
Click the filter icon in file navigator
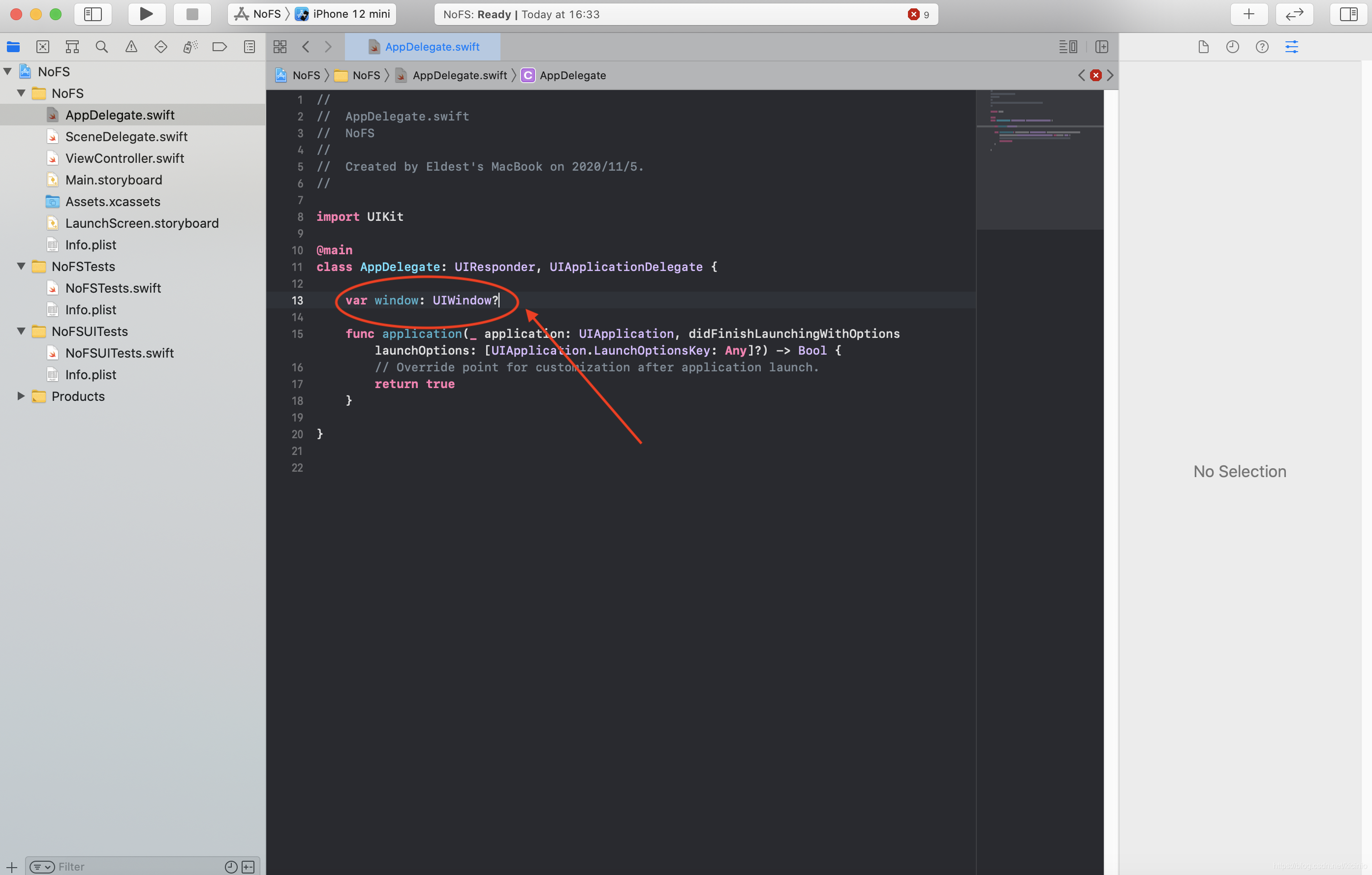41,866
